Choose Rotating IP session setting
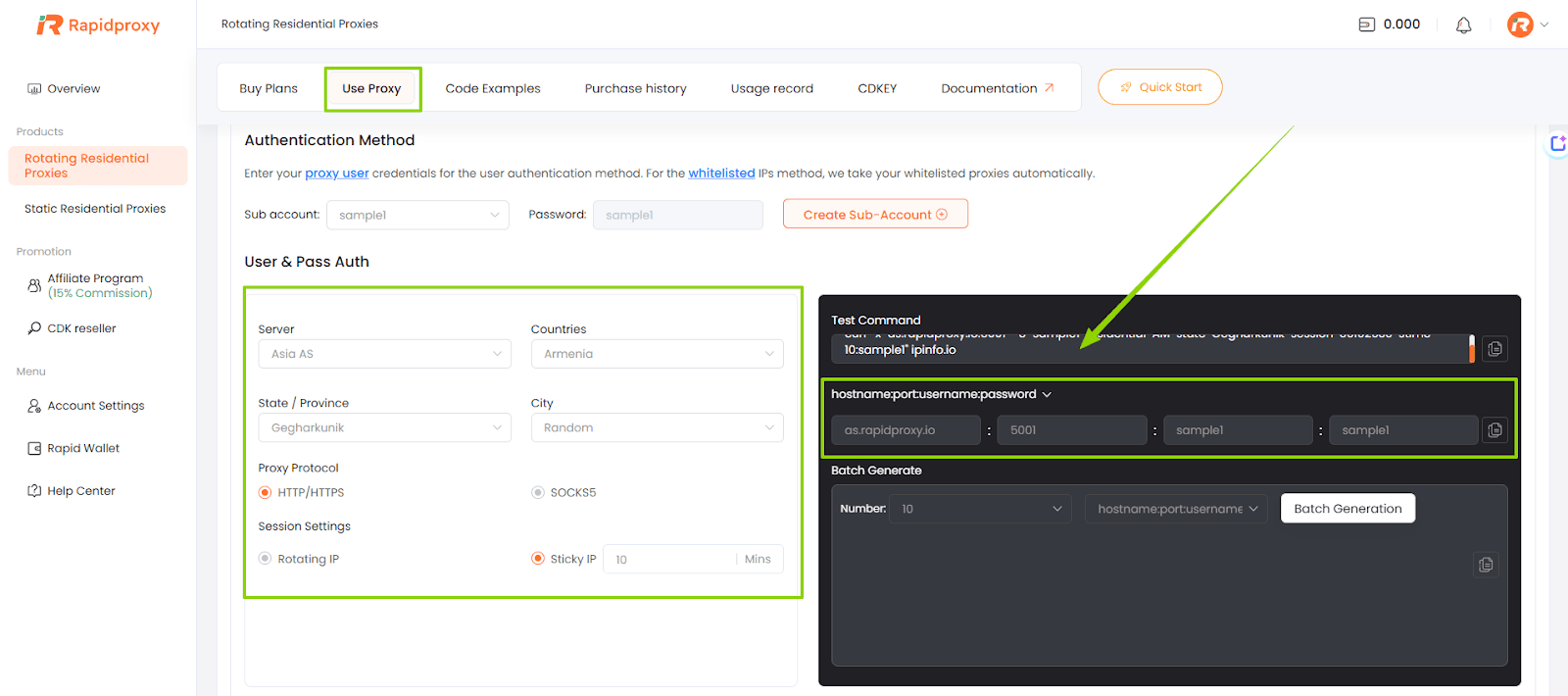1568x696 pixels. coord(265,559)
